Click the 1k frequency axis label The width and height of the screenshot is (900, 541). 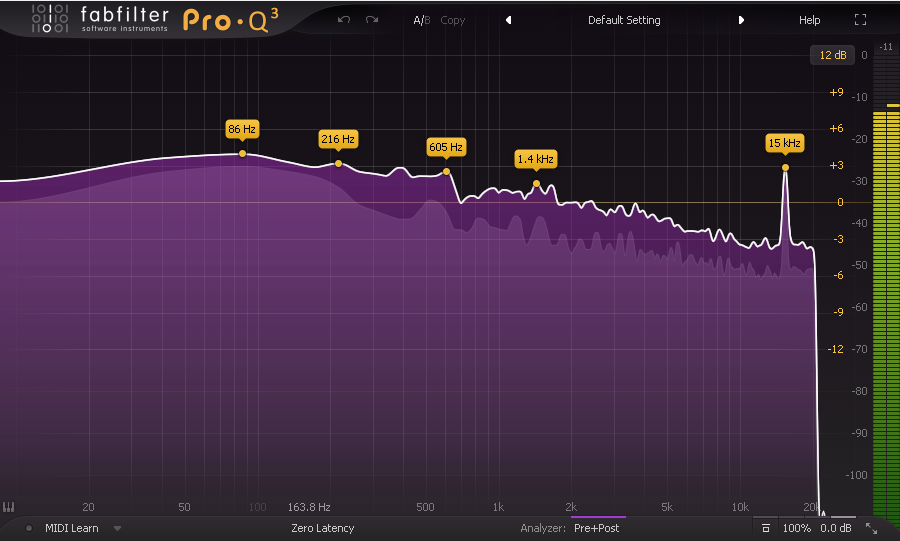point(498,507)
